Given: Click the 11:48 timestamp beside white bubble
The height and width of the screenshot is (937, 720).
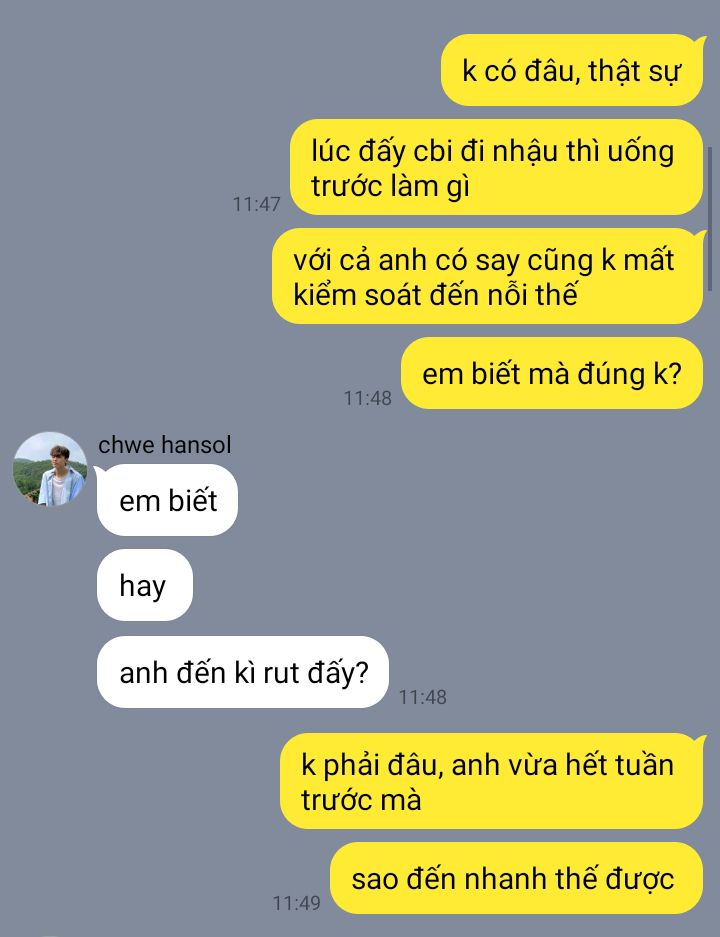Looking at the screenshot, I should click(x=422, y=697).
